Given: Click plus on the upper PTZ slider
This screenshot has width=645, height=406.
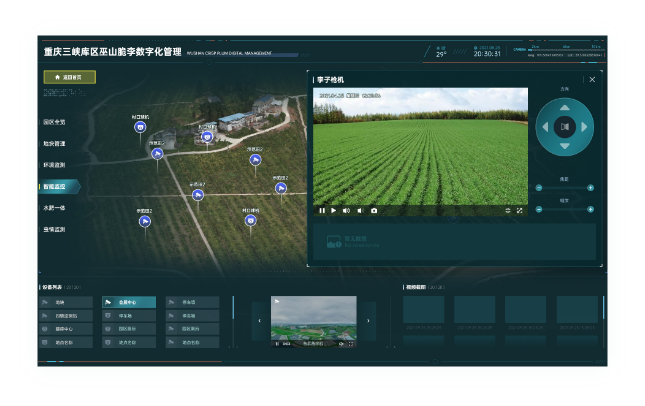Looking at the screenshot, I should [590, 188].
